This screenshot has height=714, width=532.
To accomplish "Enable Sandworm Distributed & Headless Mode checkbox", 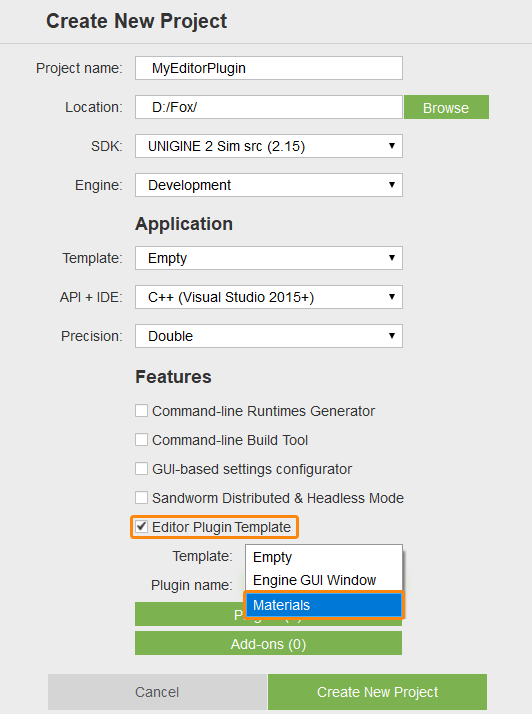I will pyautogui.click(x=142, y=498).
